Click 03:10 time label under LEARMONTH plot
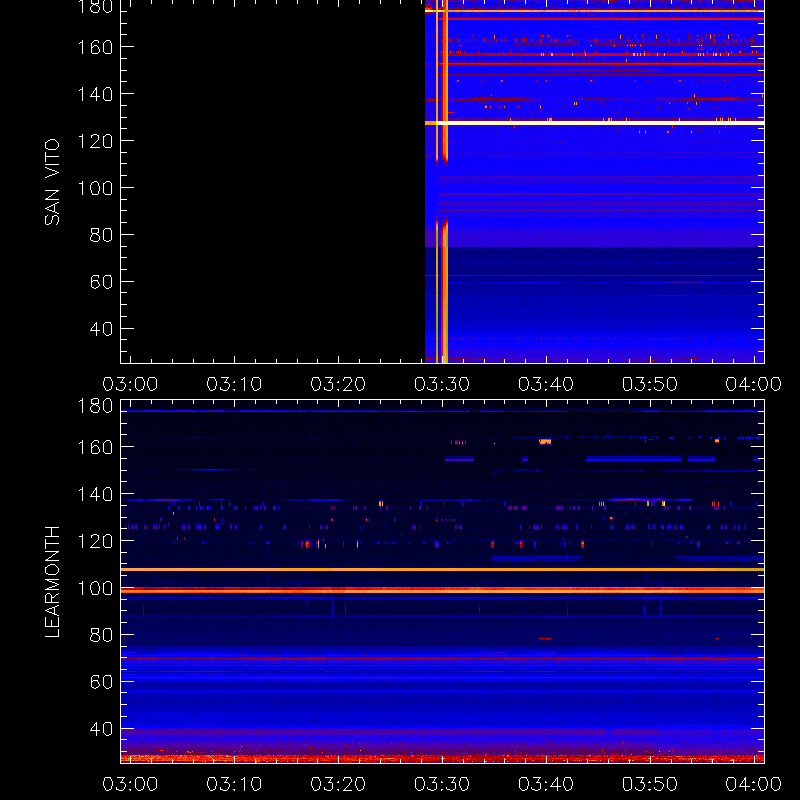 pos(234,784)
